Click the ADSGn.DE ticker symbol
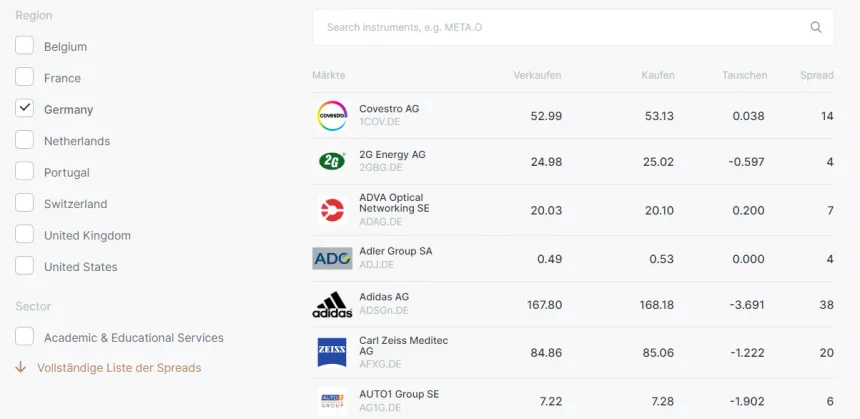This screenshot has height=419, width=860. click(383, 310)
